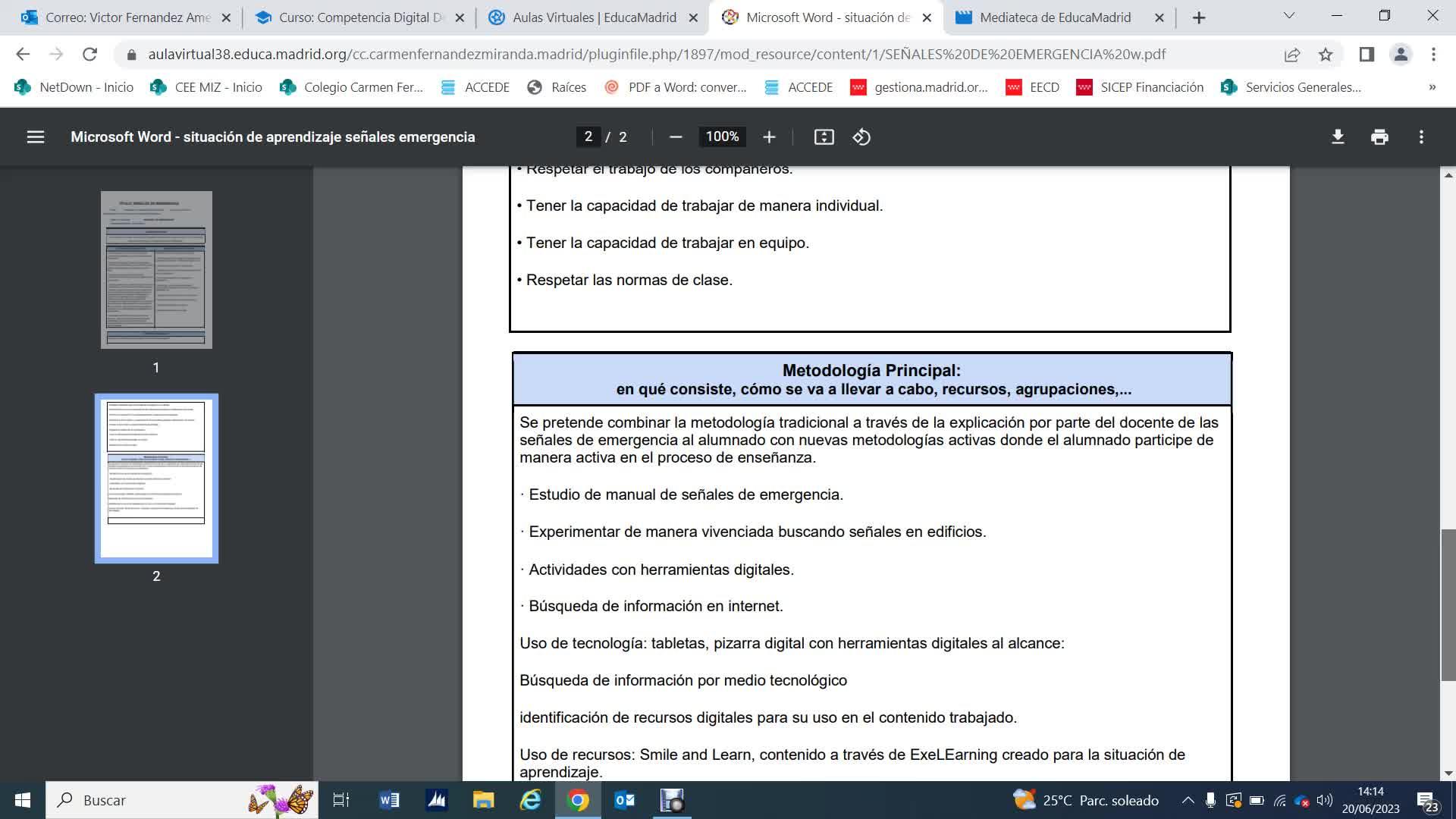Toggle the PDF sidebar menu icon
Image resolution: width=1456 pixels, height=819 pixels.
(x=36, y=137)
